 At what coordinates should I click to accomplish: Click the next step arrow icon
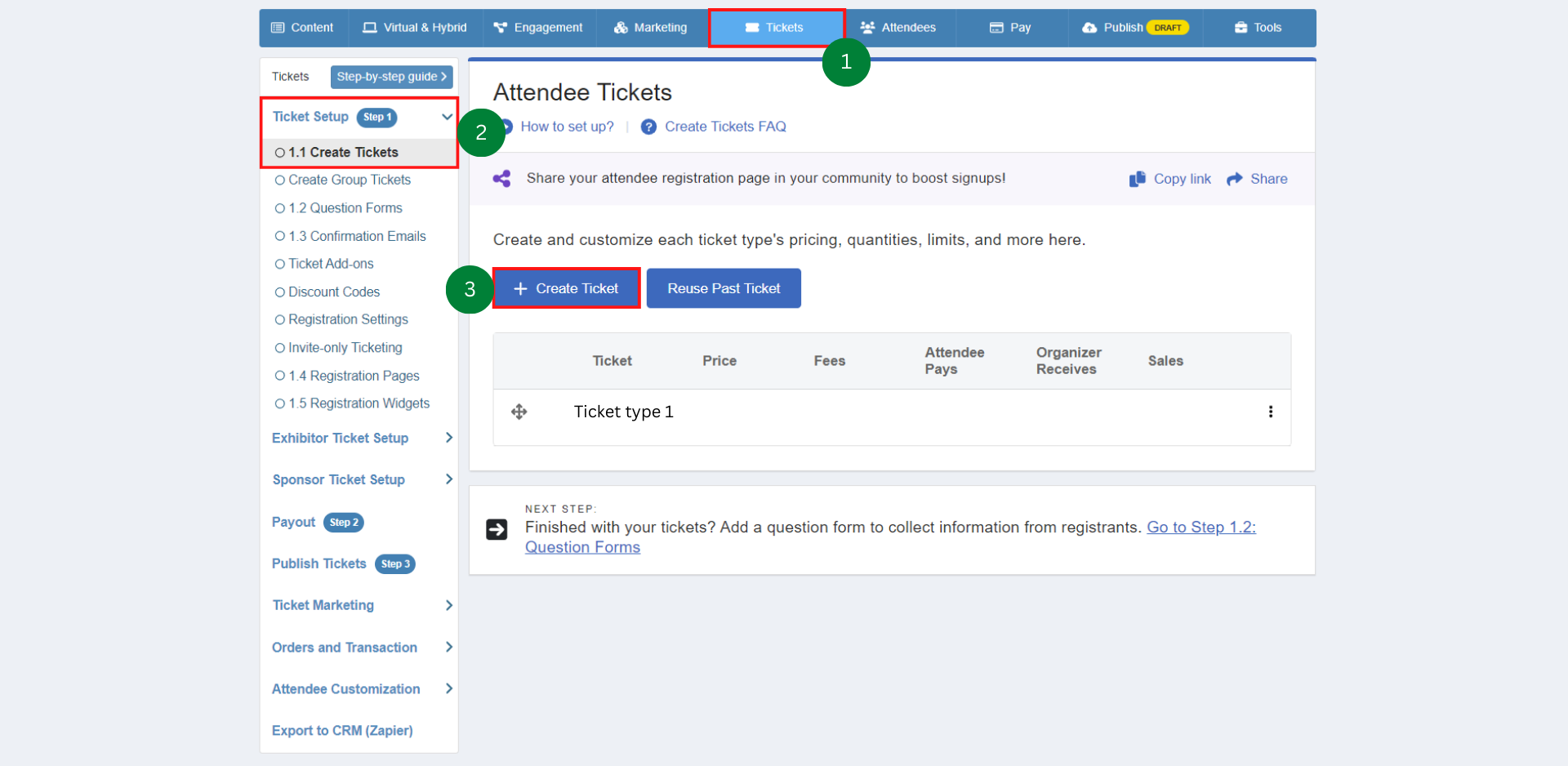497,528
